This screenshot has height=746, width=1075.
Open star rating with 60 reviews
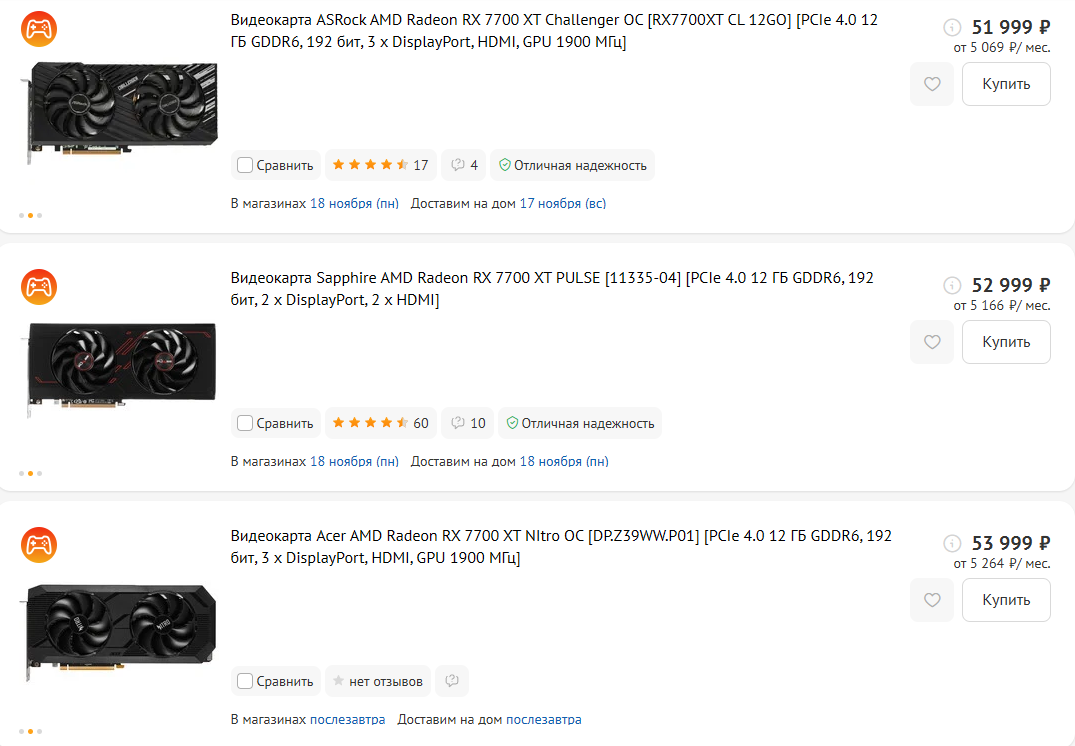pos(381,423)
